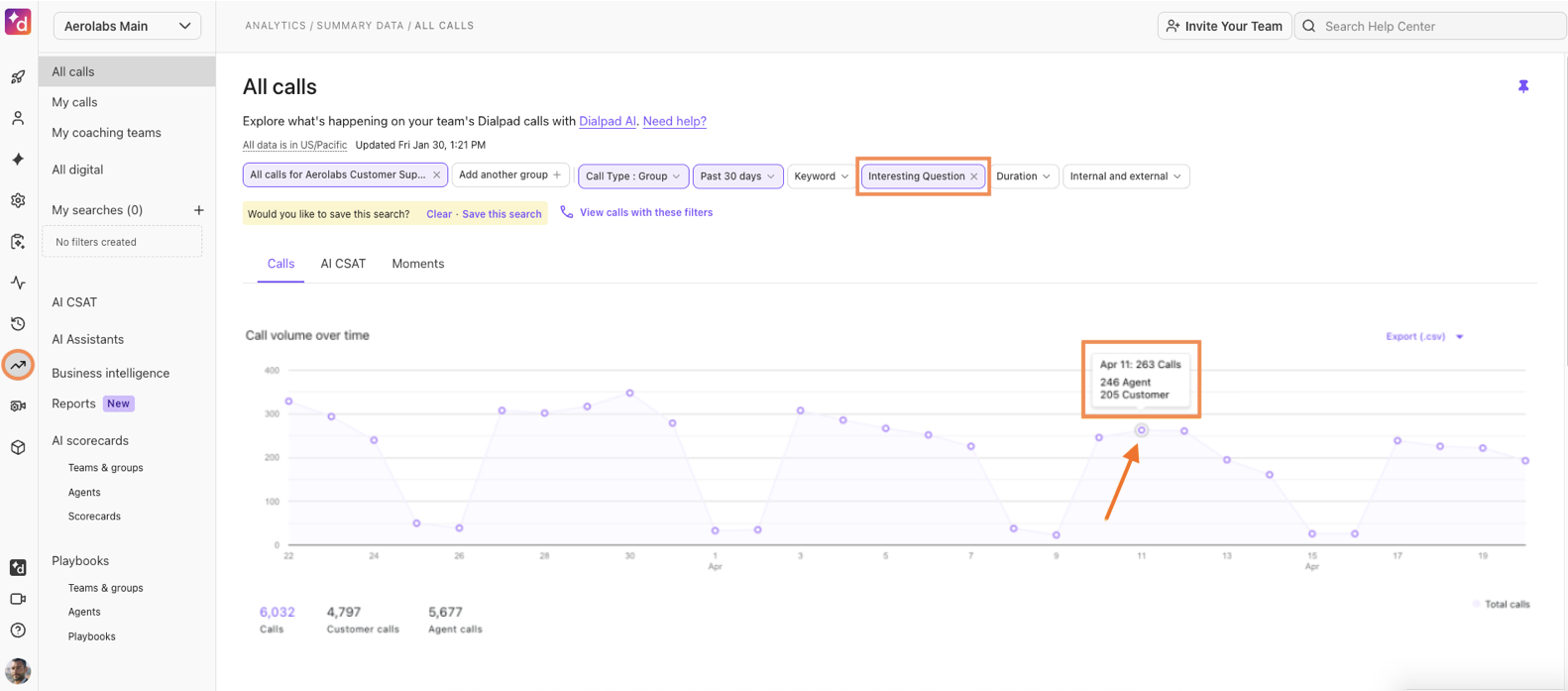Click the Invite Your Team button
Screen dimensions: 1568x691
[1224, 26]
